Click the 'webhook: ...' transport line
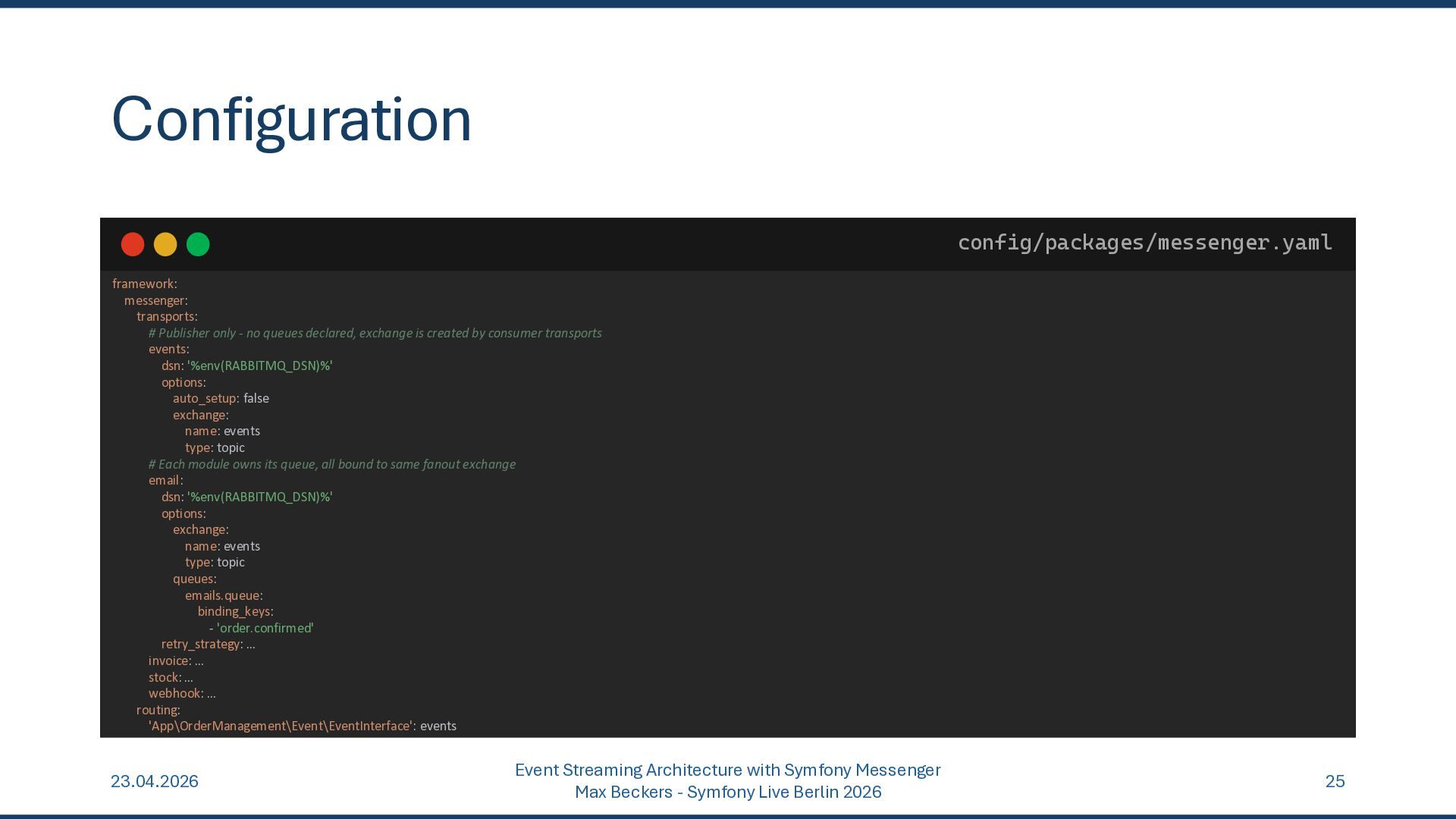 (182, 693)
